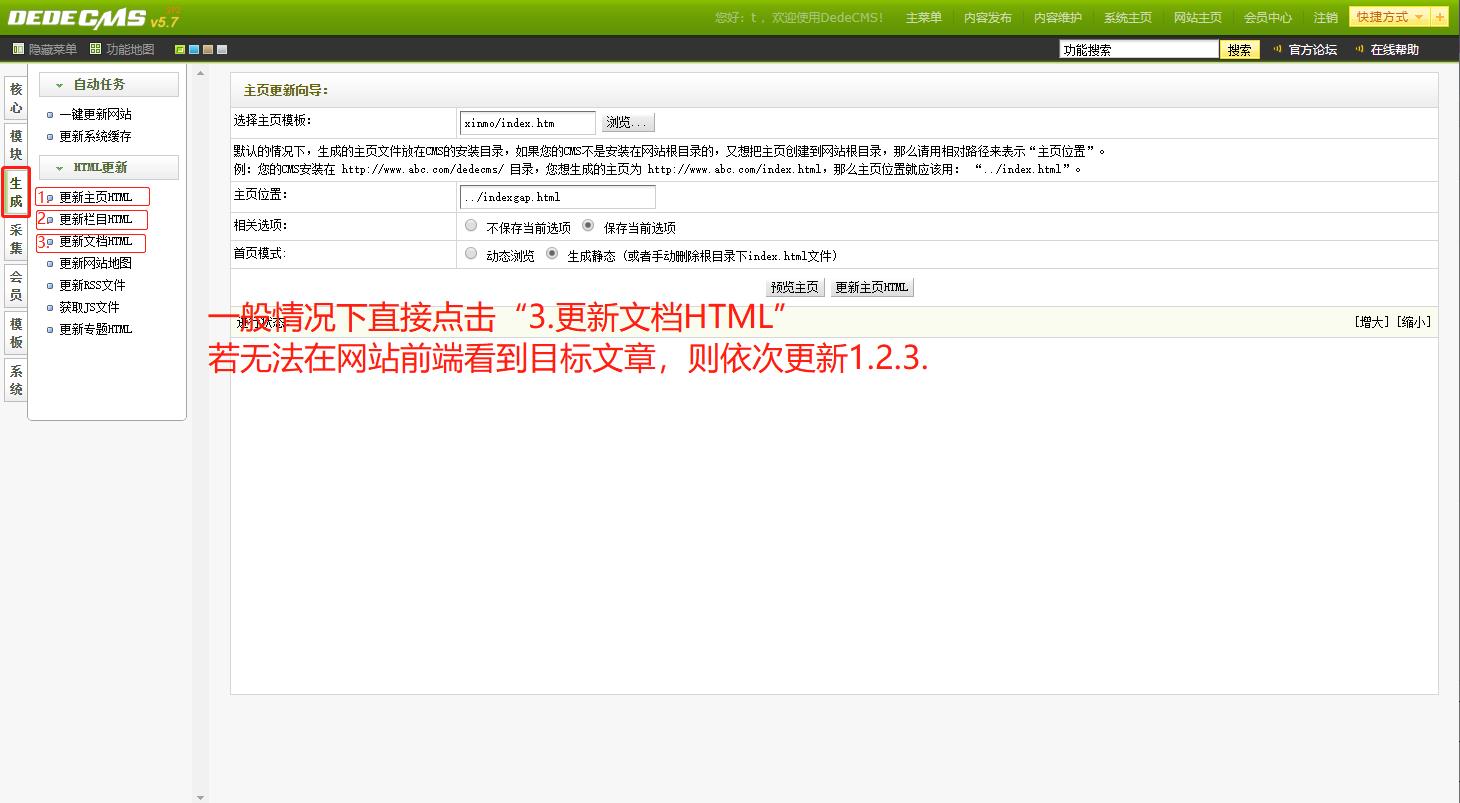Select 不保存当前选项 radio button

(x=471, y=226)
